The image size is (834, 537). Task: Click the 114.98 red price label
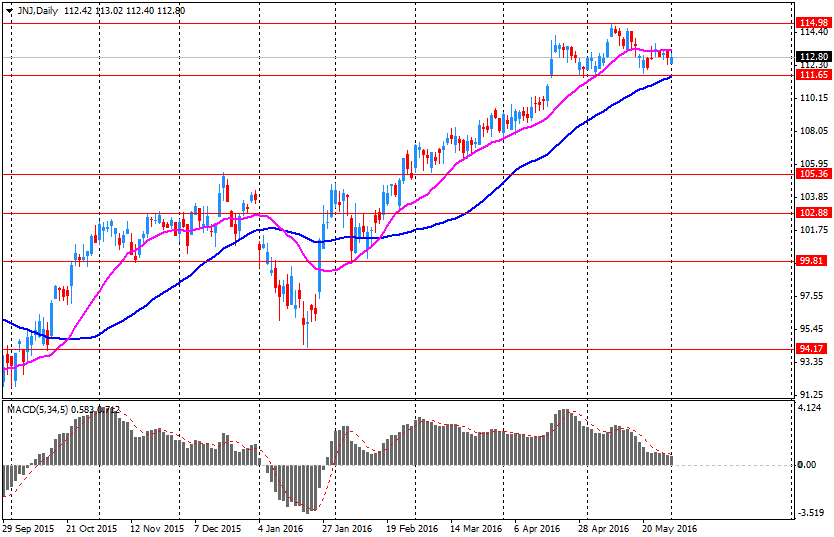coord(814,23)
